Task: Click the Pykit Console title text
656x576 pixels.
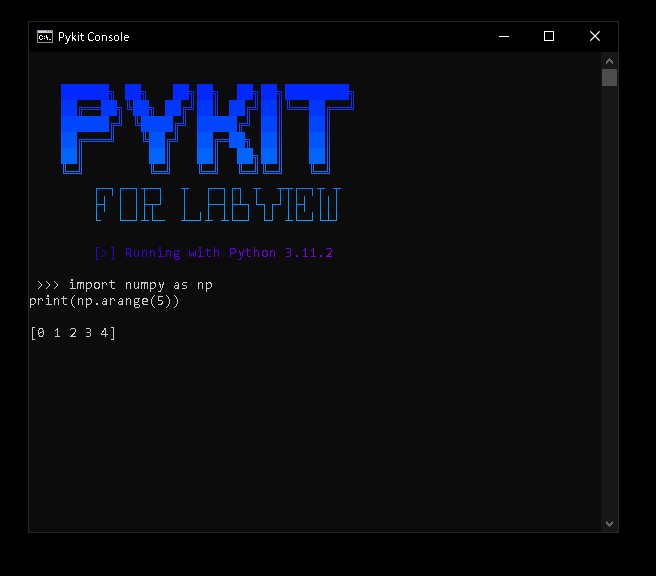Action: (94, 37)
